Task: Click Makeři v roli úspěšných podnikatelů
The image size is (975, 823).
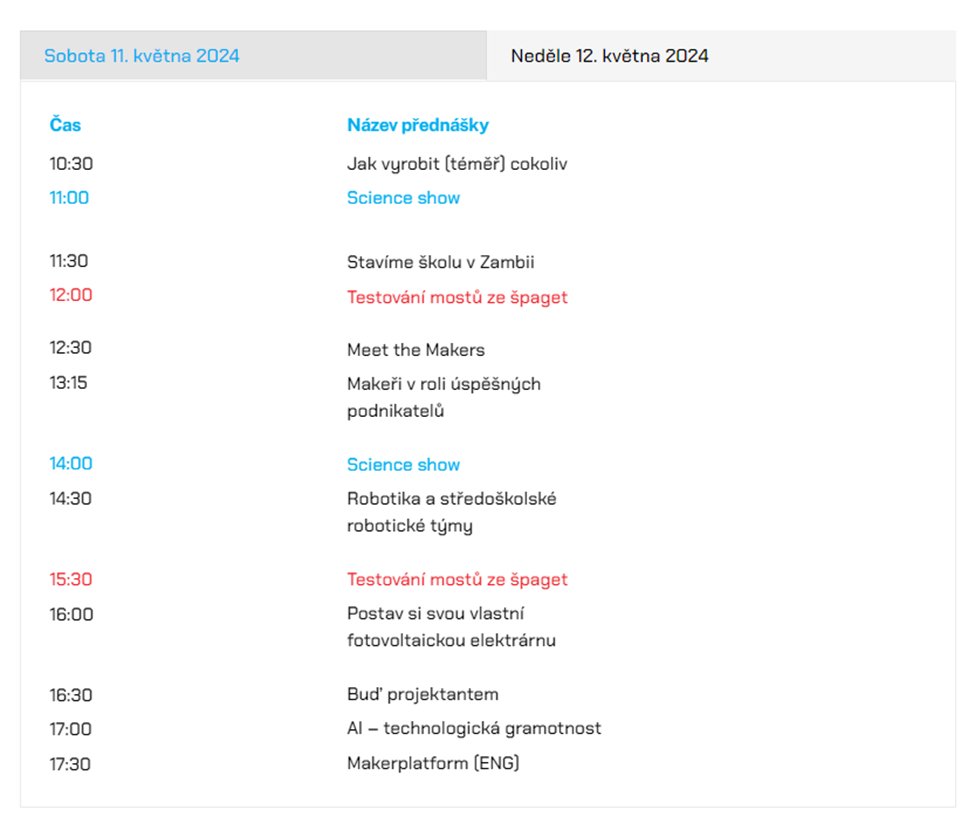Action: (x=443, y=397)
